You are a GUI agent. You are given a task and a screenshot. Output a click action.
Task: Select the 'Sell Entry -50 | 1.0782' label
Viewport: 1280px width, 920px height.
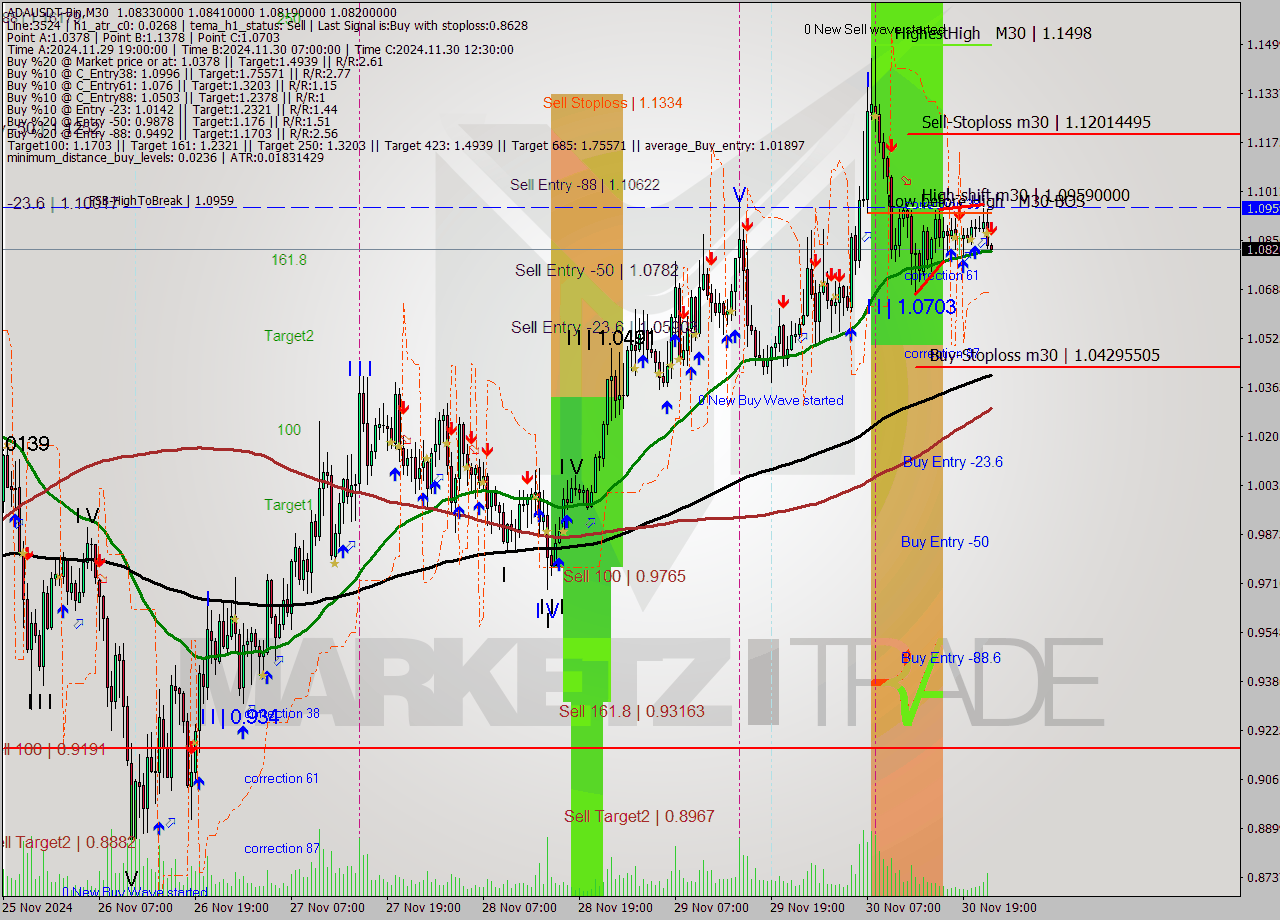coord(597,270)
